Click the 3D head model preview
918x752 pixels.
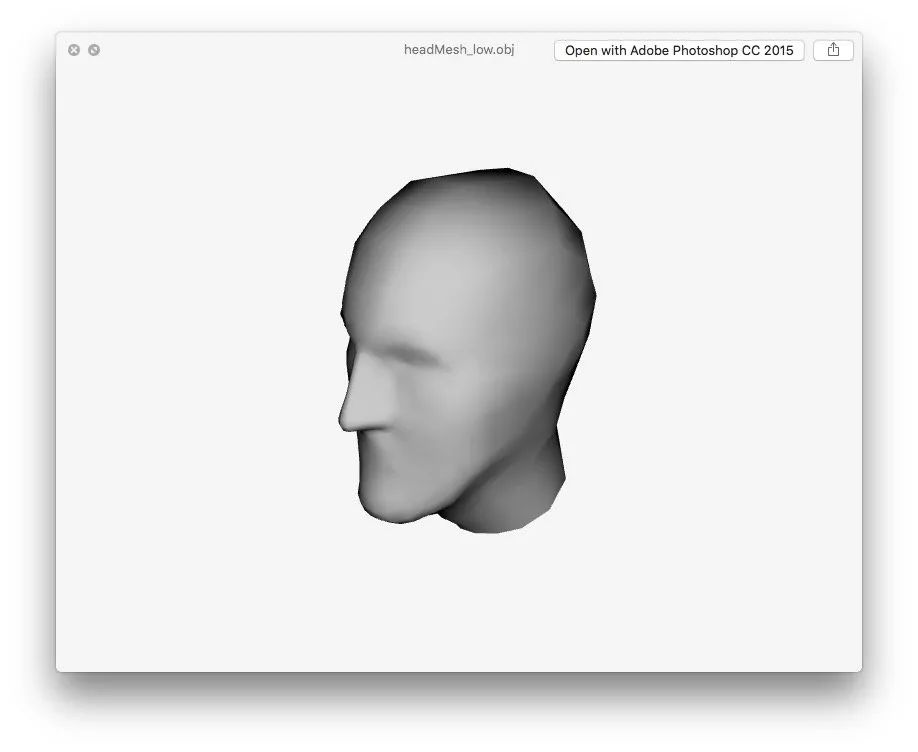(467, 350)
